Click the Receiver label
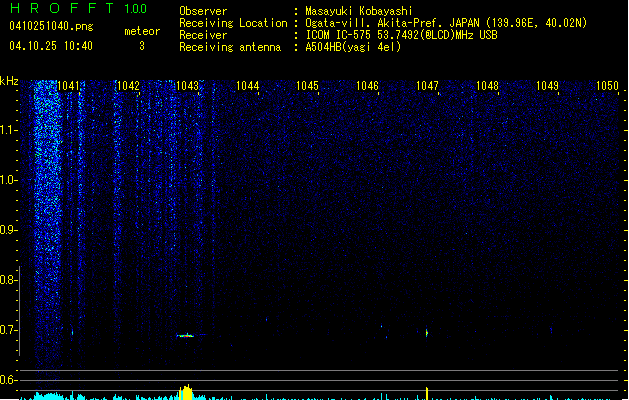The width and height of the screenshot is (629, 400). click(203, 35)
